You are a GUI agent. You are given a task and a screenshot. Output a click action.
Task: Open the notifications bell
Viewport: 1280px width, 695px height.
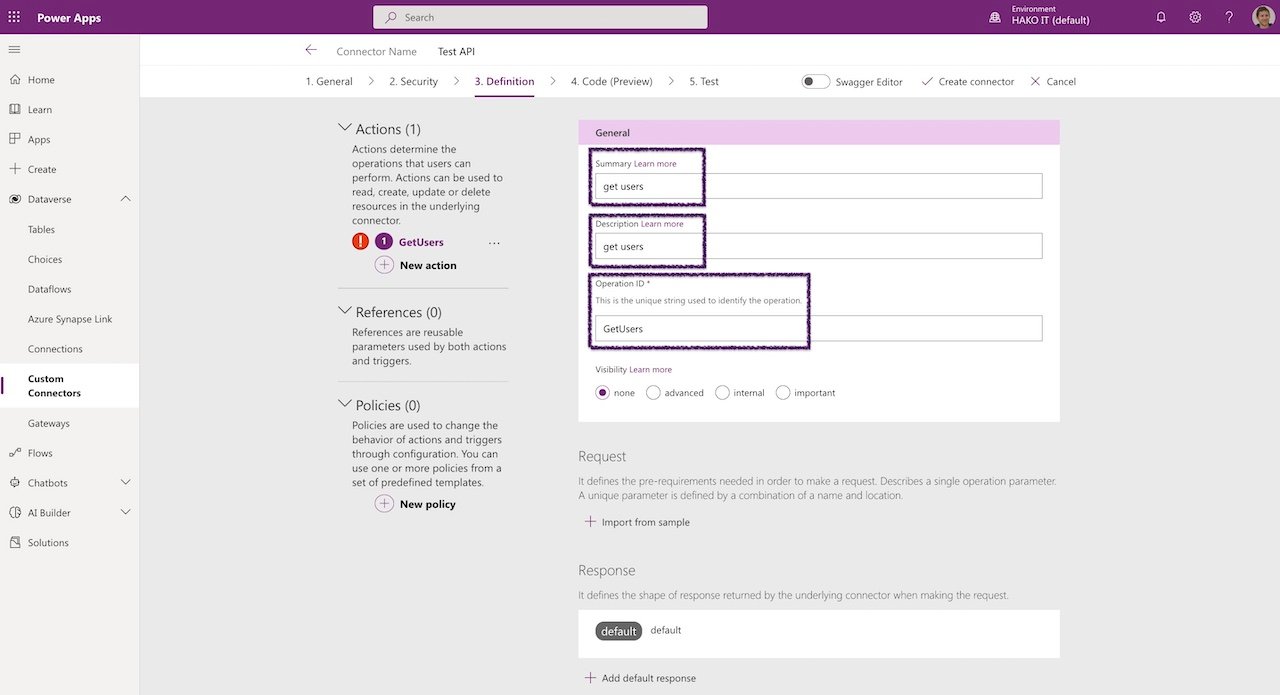click(x=1161, y=17)
